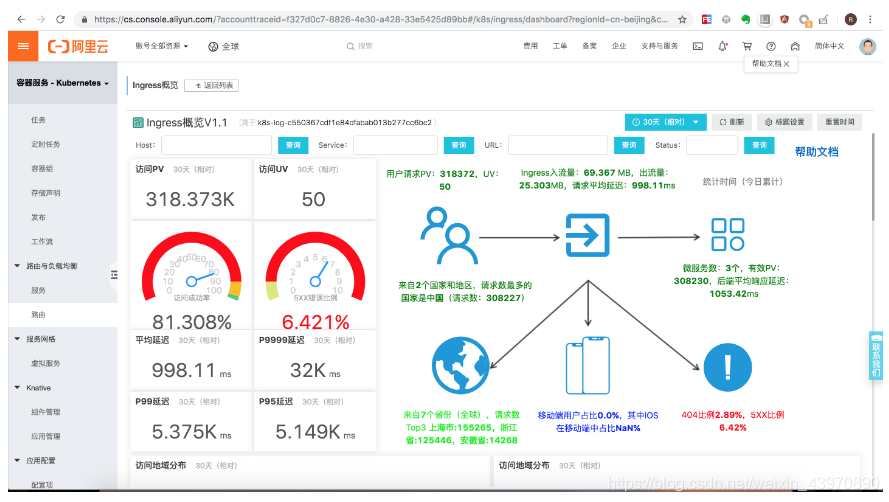
Task: Click 查询 button next to Service
Action: [459, 145]
